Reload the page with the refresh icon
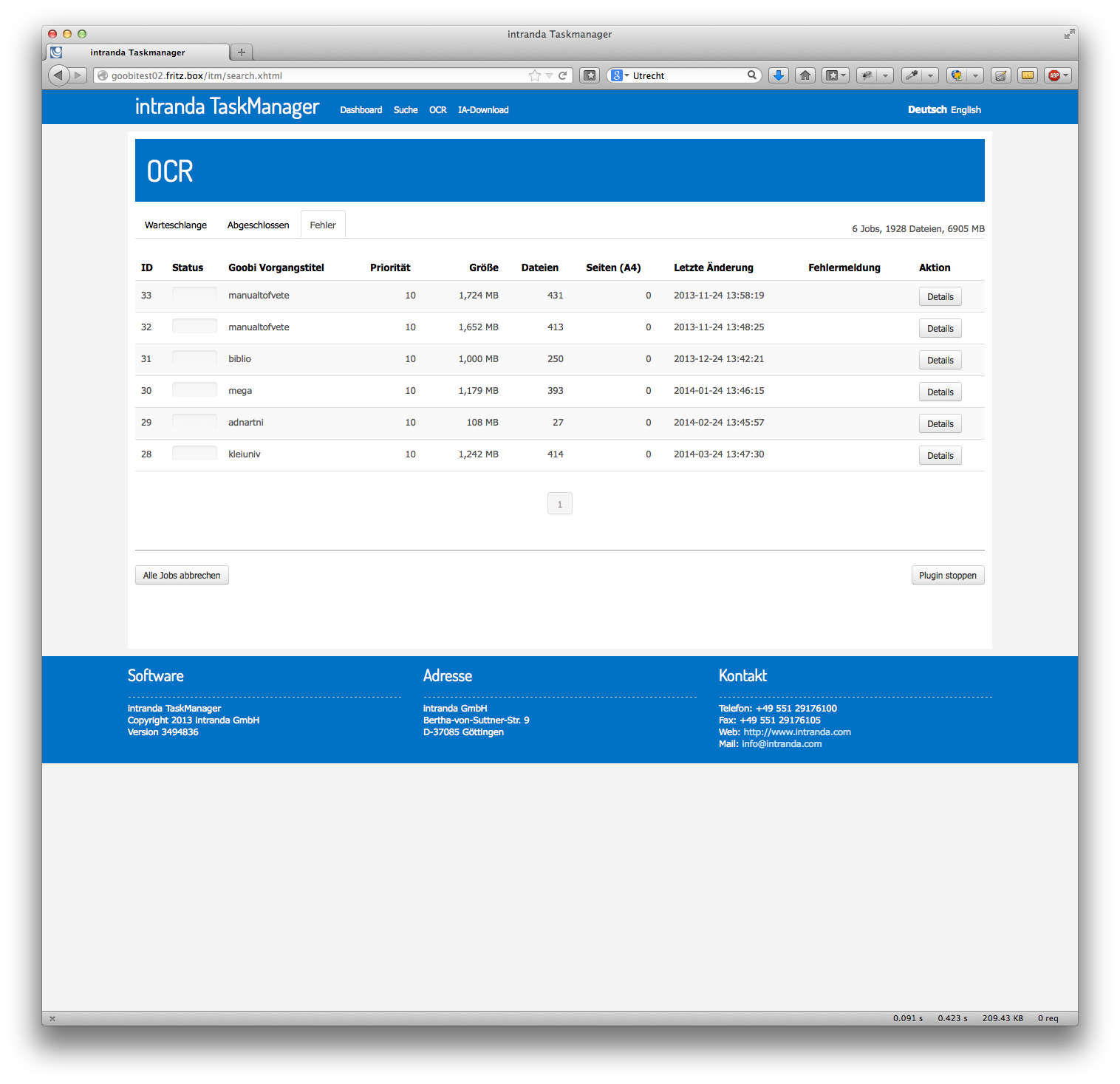The width and height of the screenshot is (1120, 1084). click(x=563, y=75)
